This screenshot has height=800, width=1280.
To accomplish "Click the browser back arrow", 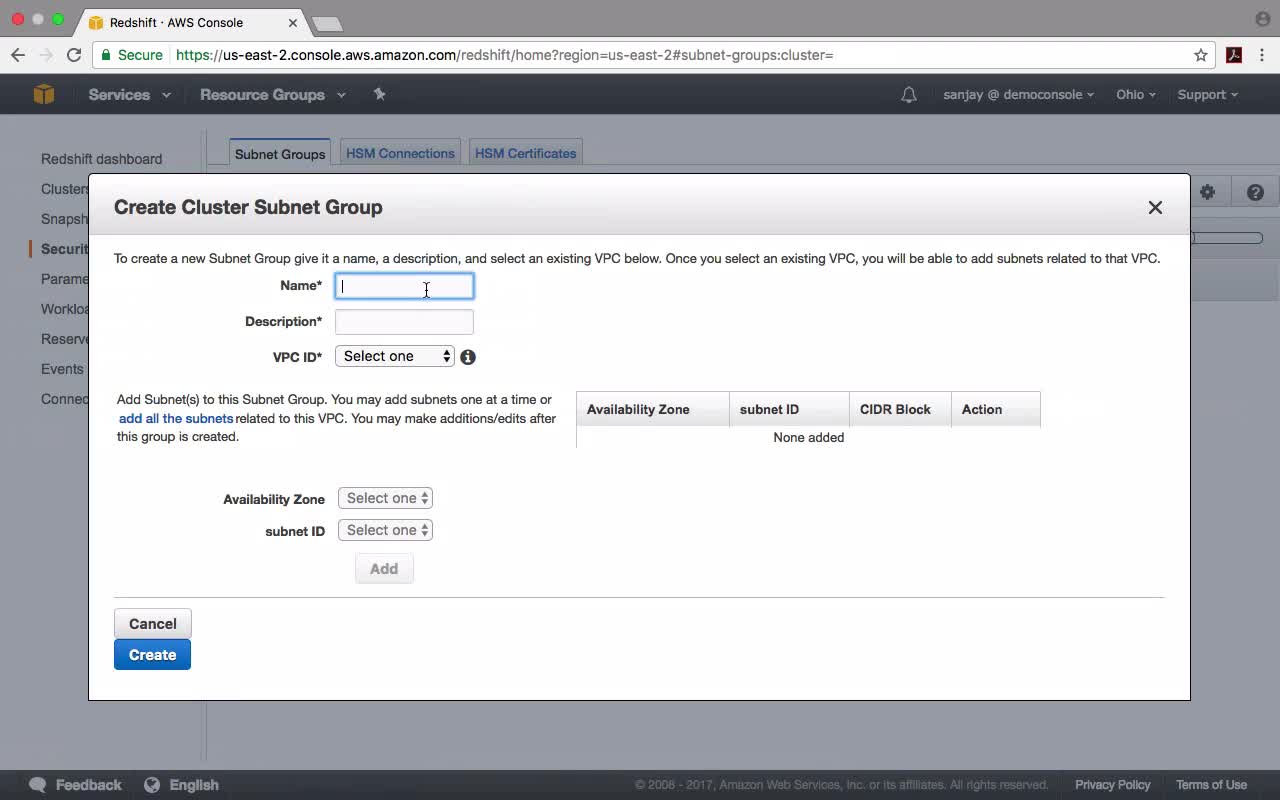I will tap(18, 55).
